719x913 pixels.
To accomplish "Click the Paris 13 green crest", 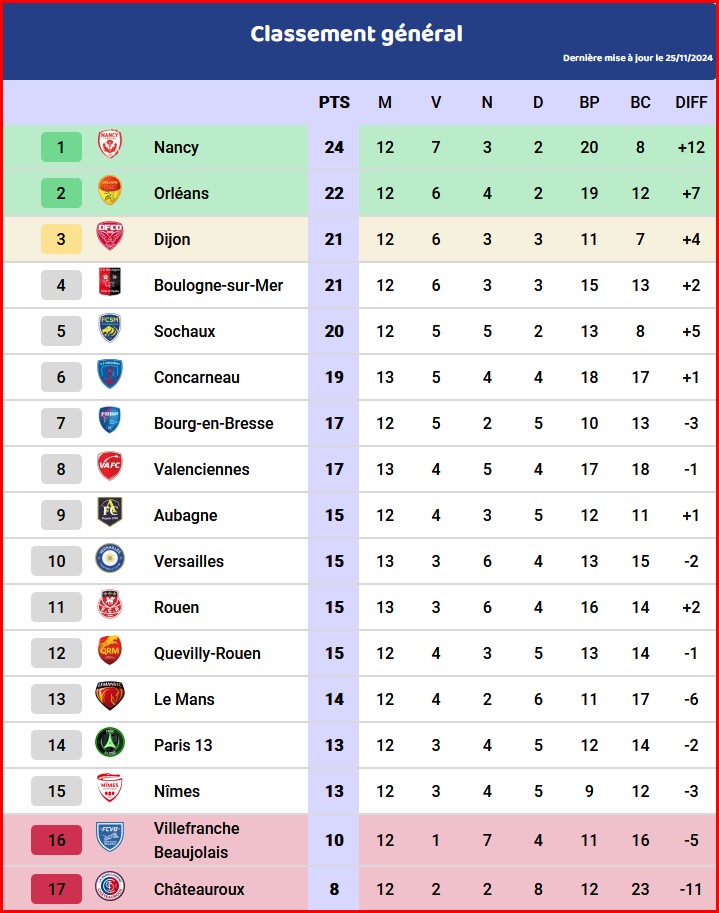I will click(x=109, y=742).
